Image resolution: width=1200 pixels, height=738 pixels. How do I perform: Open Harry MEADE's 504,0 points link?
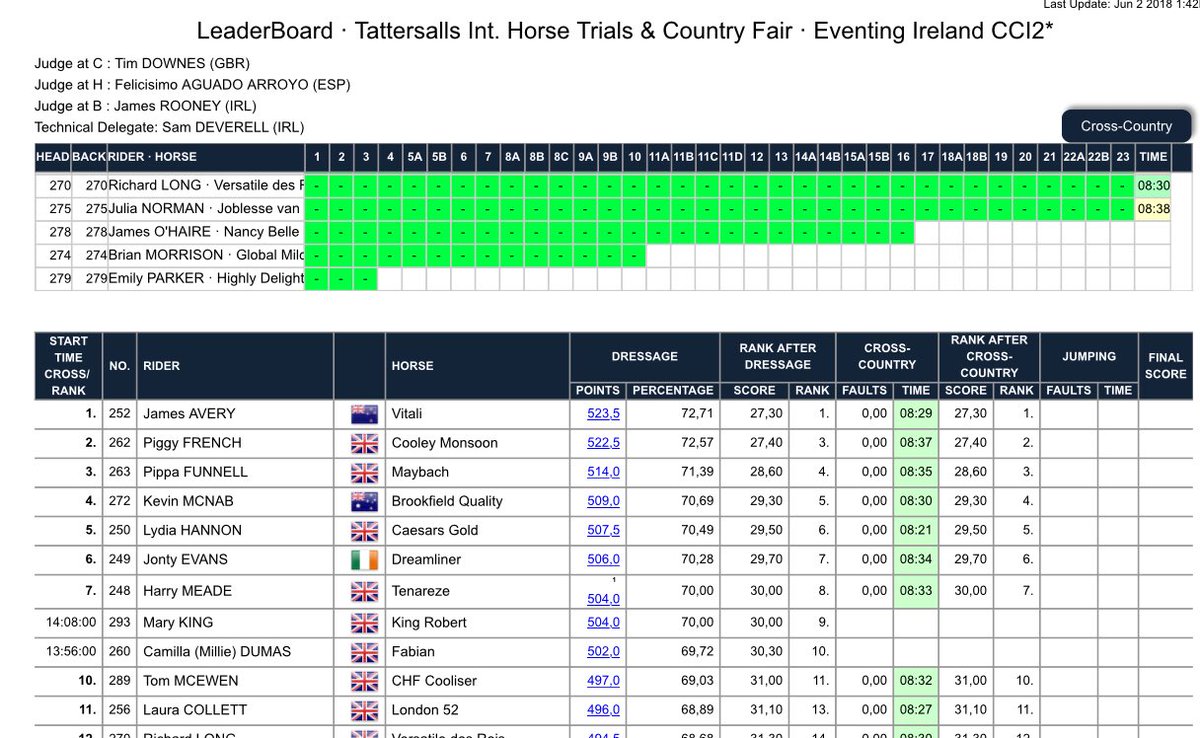(x=603, y=599)
